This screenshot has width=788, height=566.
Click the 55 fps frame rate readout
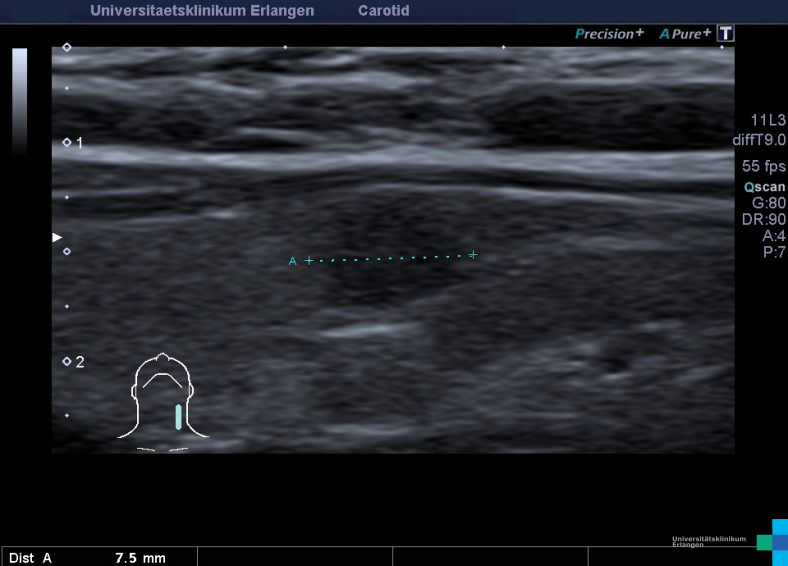(764, 166)
